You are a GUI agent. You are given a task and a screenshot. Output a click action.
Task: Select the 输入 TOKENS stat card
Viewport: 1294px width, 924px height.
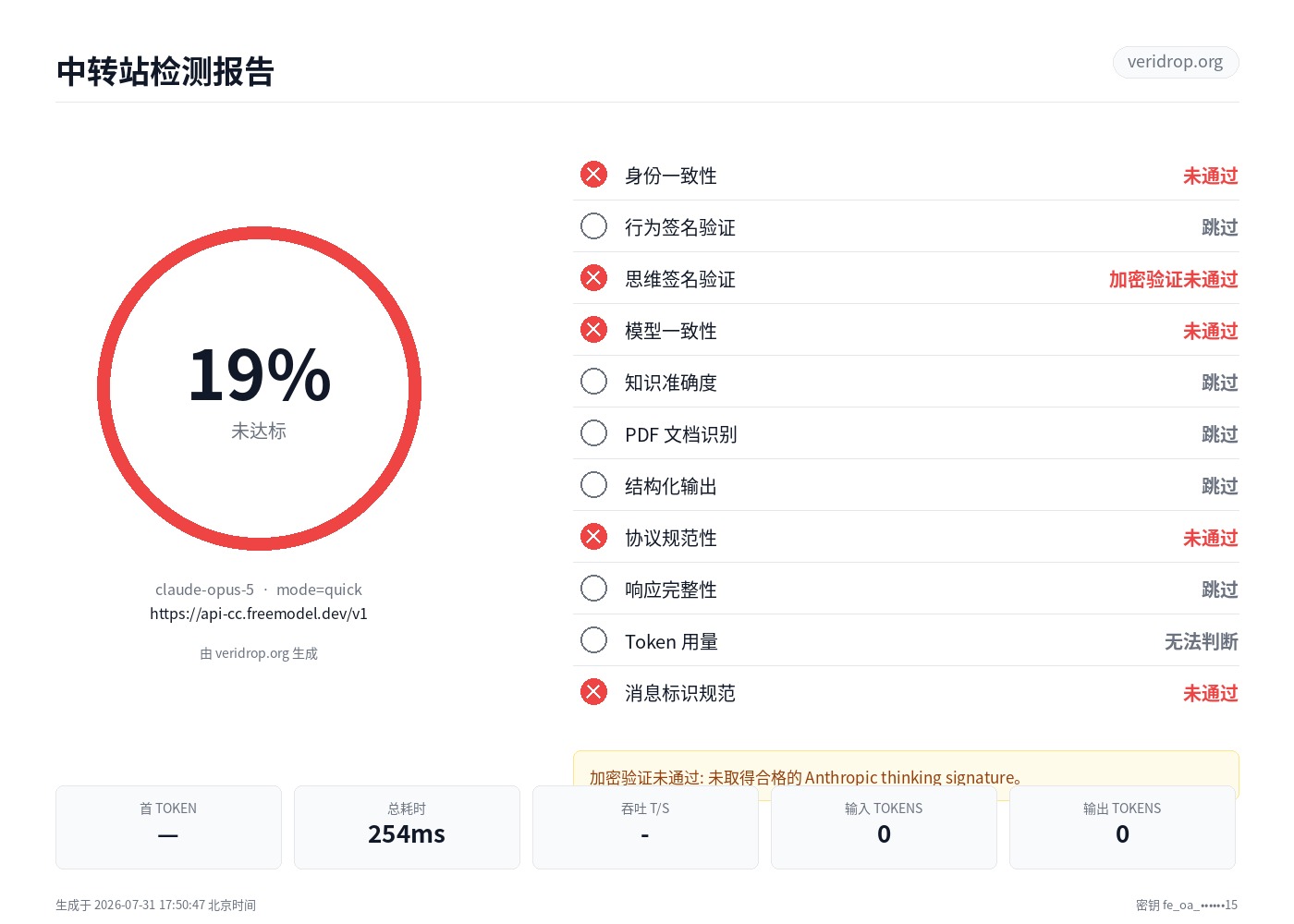tap(884, 827)
